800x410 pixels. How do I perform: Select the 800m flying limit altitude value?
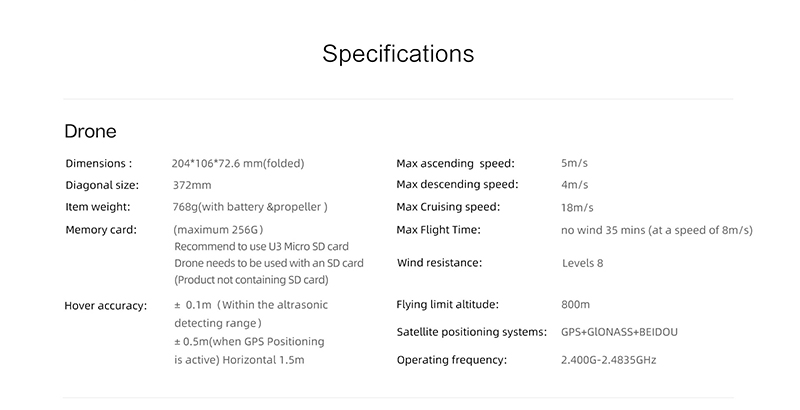pyautogui.click(x=576, y=304)
